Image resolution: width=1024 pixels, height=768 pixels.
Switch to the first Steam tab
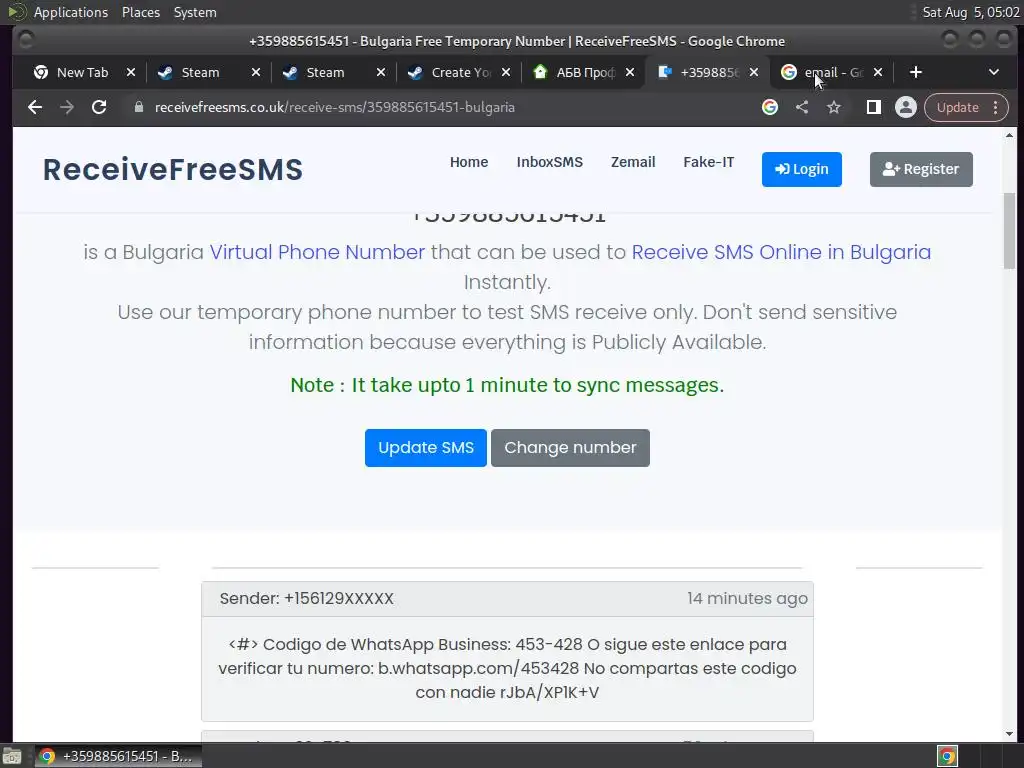[200, 72]
